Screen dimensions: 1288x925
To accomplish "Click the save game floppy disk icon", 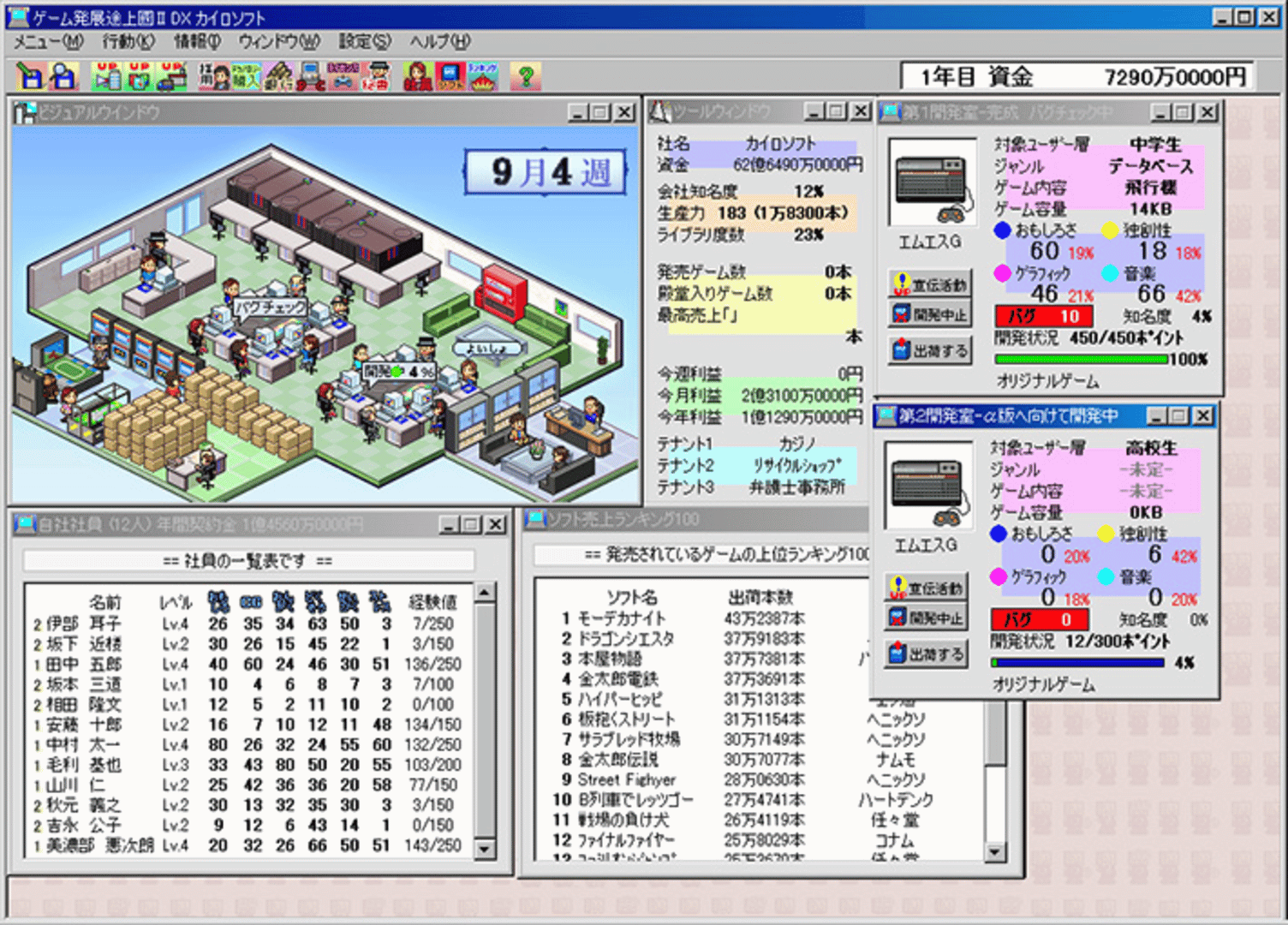I will coord(31,76).
